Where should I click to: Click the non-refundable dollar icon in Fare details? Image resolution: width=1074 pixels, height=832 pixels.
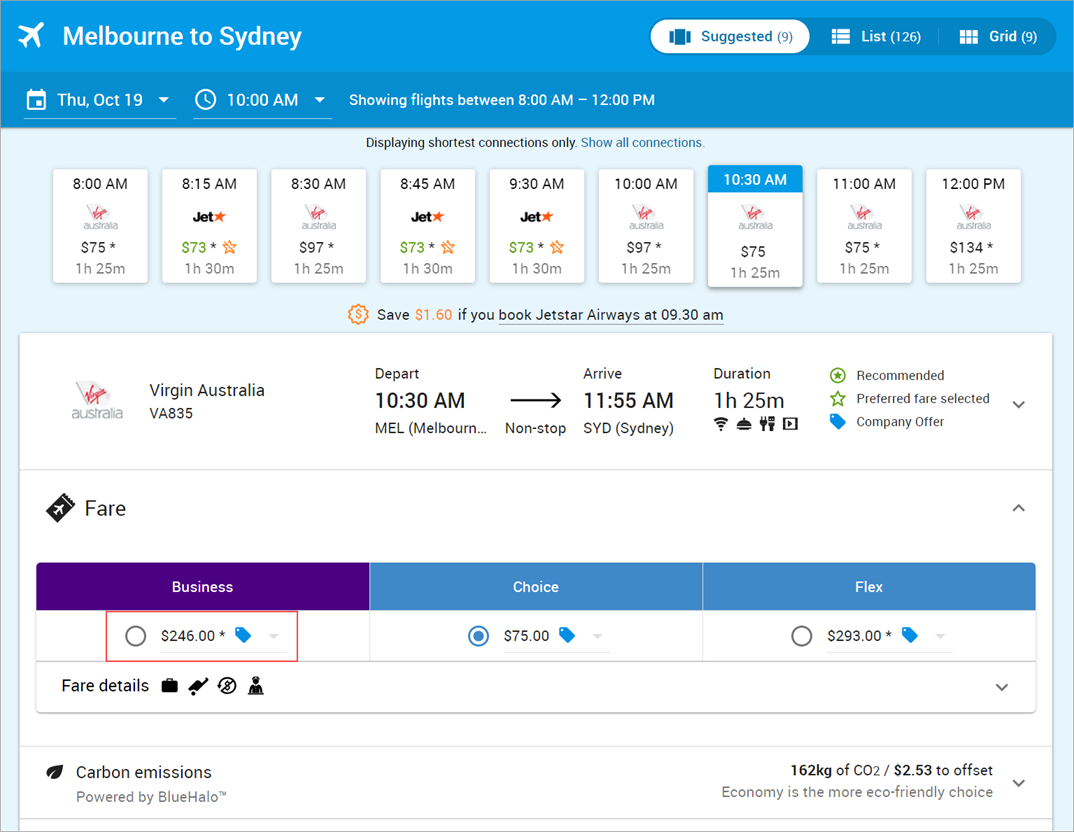point(227,685)
